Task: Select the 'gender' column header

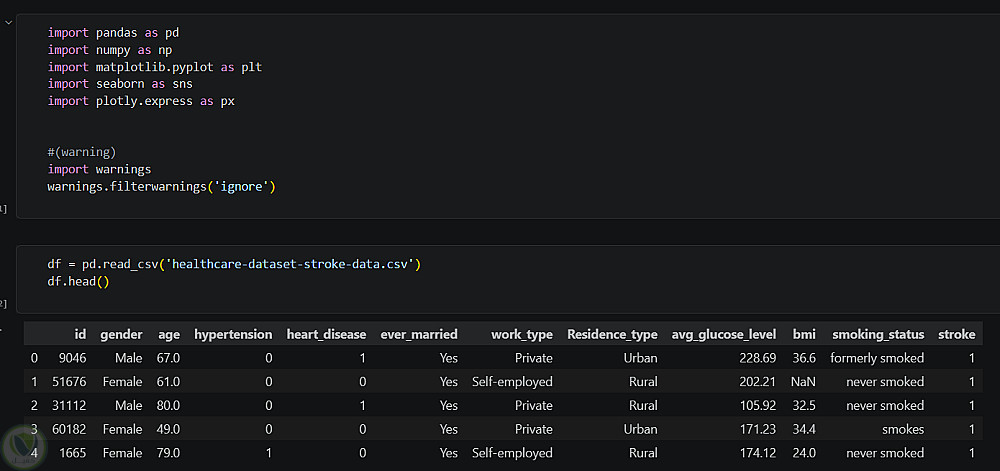Action: [x=121, y=334]
